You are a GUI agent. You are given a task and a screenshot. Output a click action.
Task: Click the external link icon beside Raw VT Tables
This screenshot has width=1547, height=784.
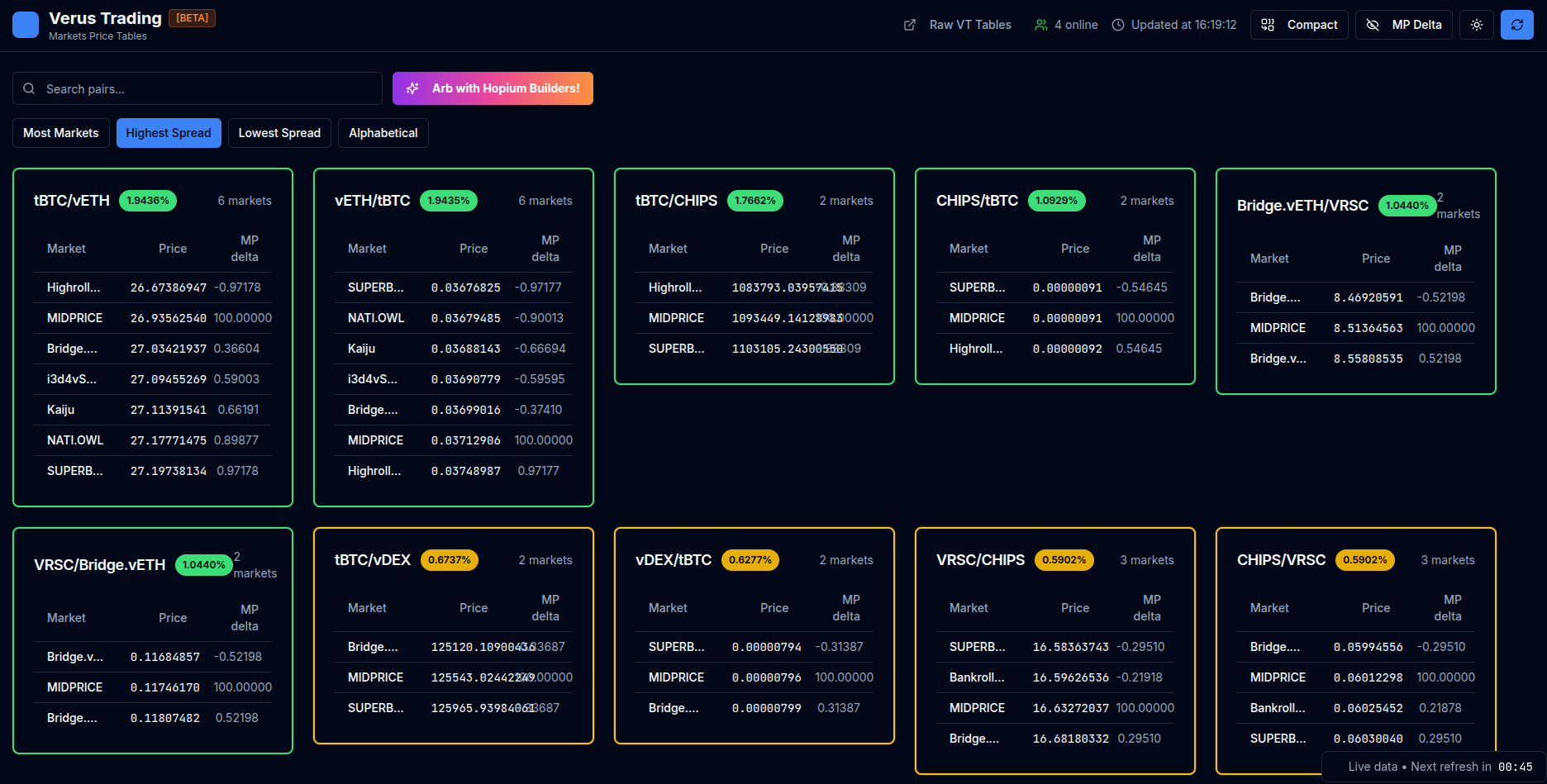point(910,25)
